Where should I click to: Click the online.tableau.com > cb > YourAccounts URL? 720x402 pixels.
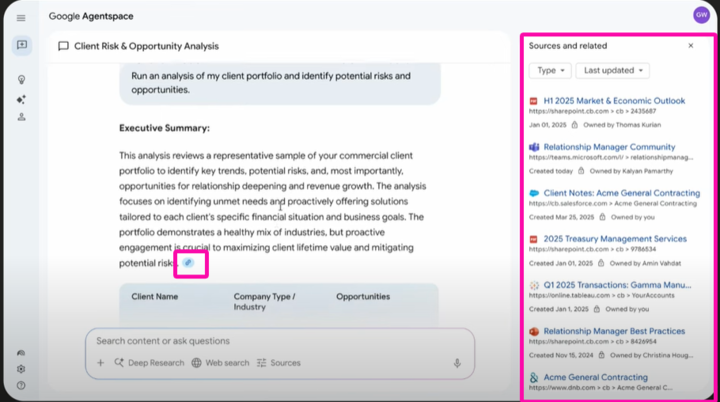pyautogui.click(x=602, y=295)
